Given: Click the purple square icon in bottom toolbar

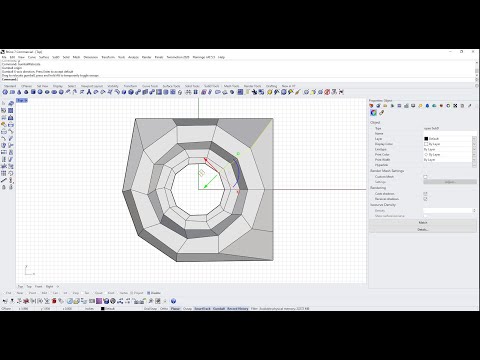Looking at the screenshot, I should pos(99,301).
